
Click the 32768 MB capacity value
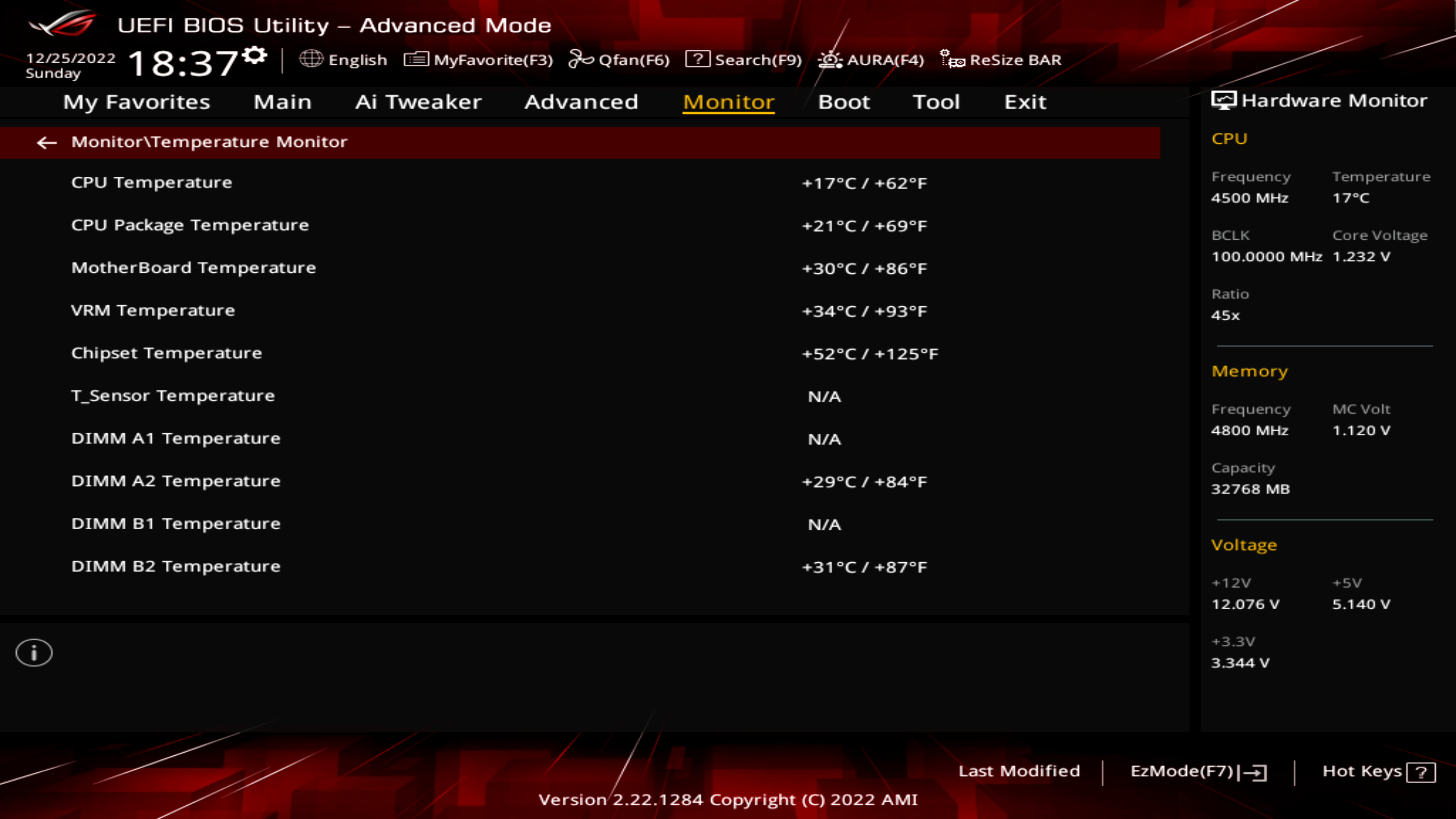[x=1250, y=489]
